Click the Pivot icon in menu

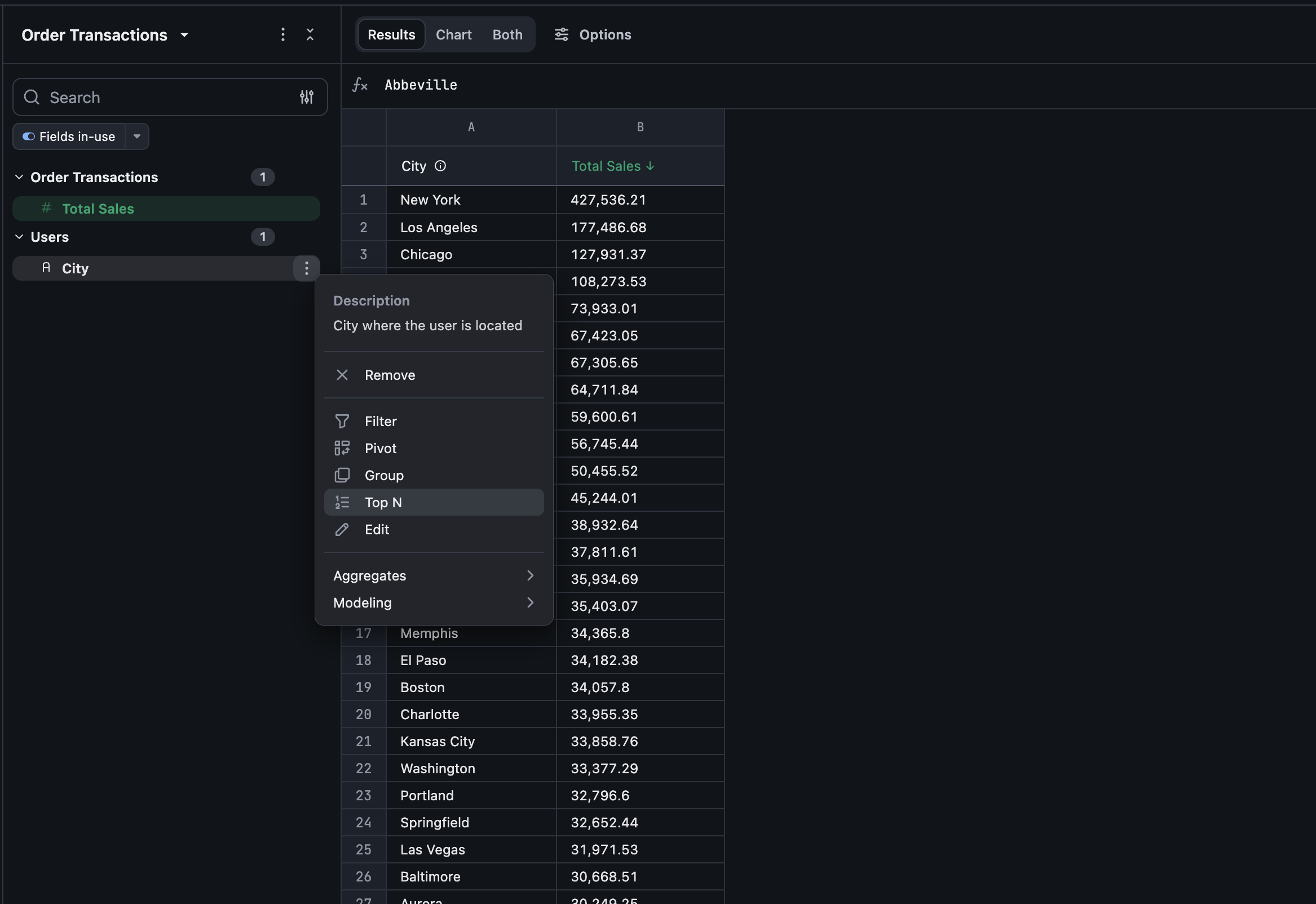point(342,448)
